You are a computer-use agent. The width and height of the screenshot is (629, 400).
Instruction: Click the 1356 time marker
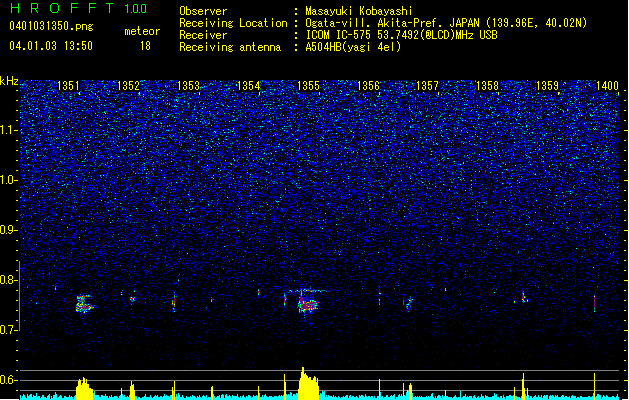pos(368,85)
